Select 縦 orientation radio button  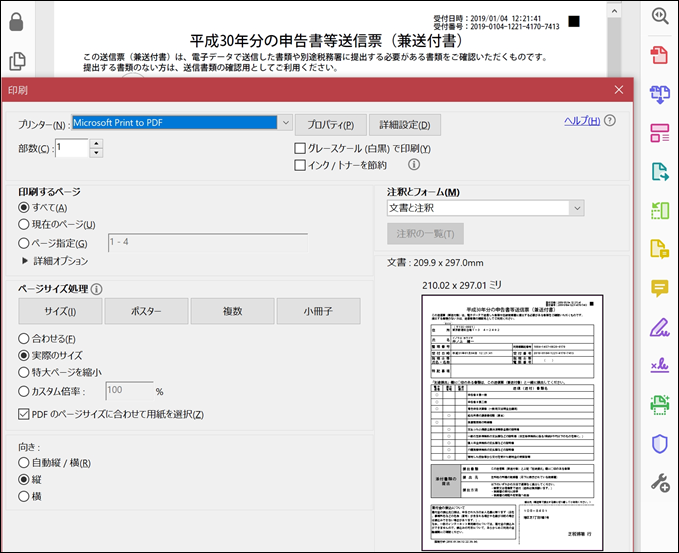coord(24,479)
